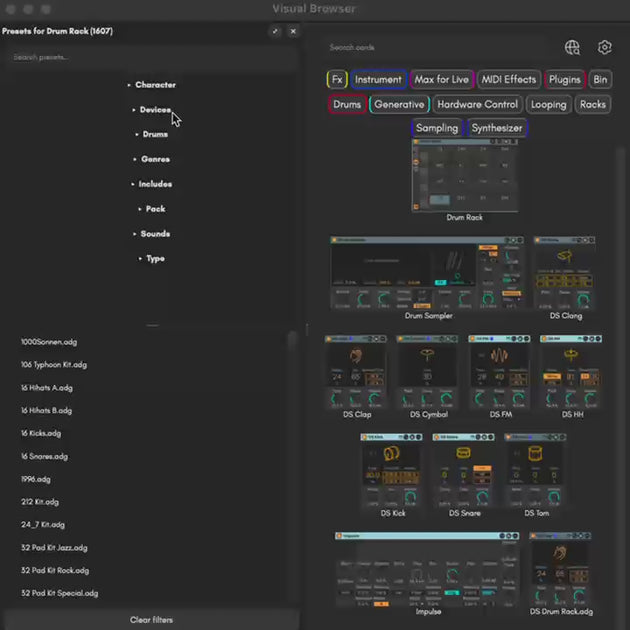This screenshot has width=630, height=630.
Task: Toggle the Hardware Control tag filter
Action: pyautogui.click(x=477, y=104)
